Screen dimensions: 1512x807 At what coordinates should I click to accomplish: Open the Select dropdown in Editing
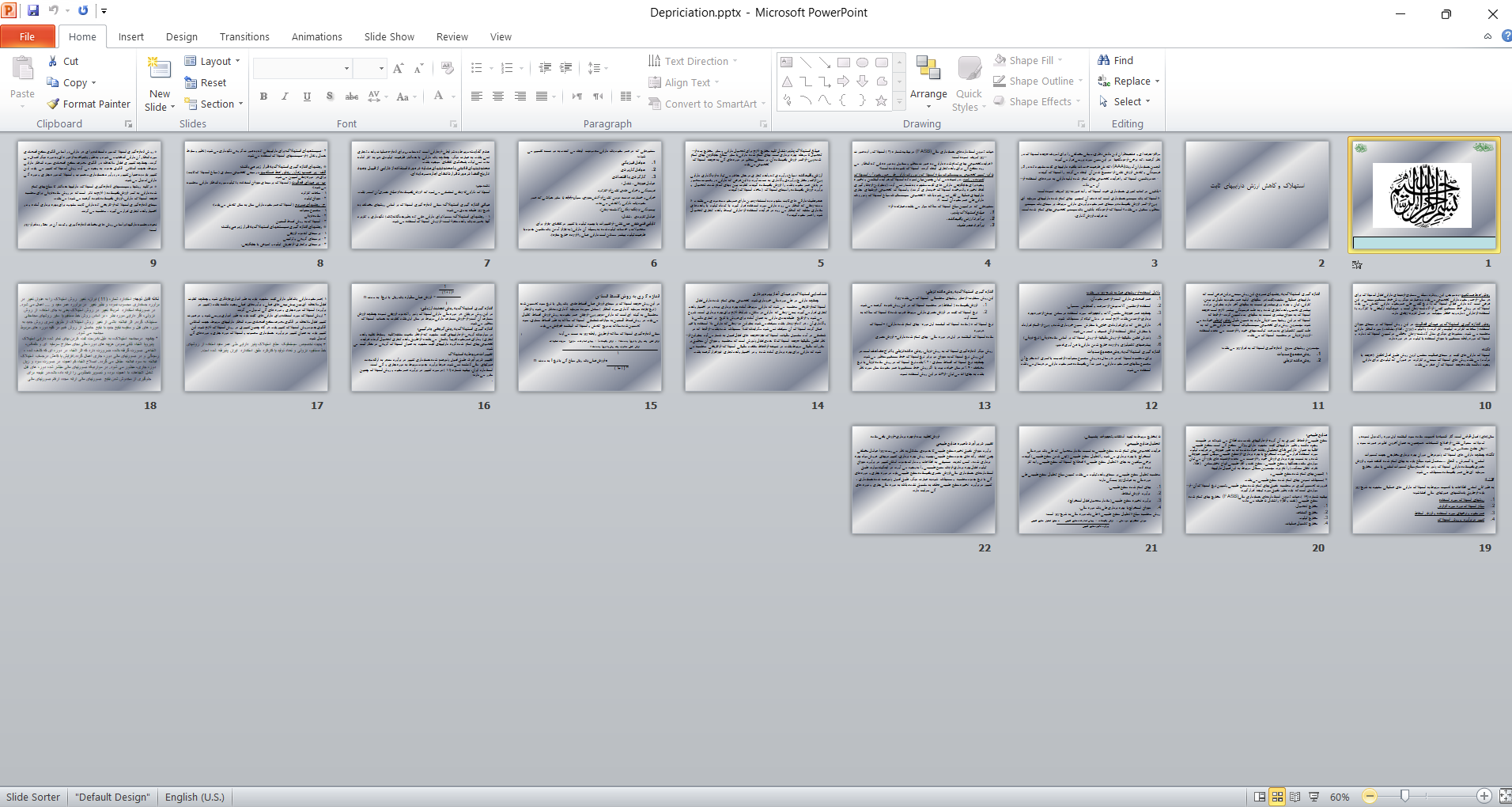[1125, 101]
